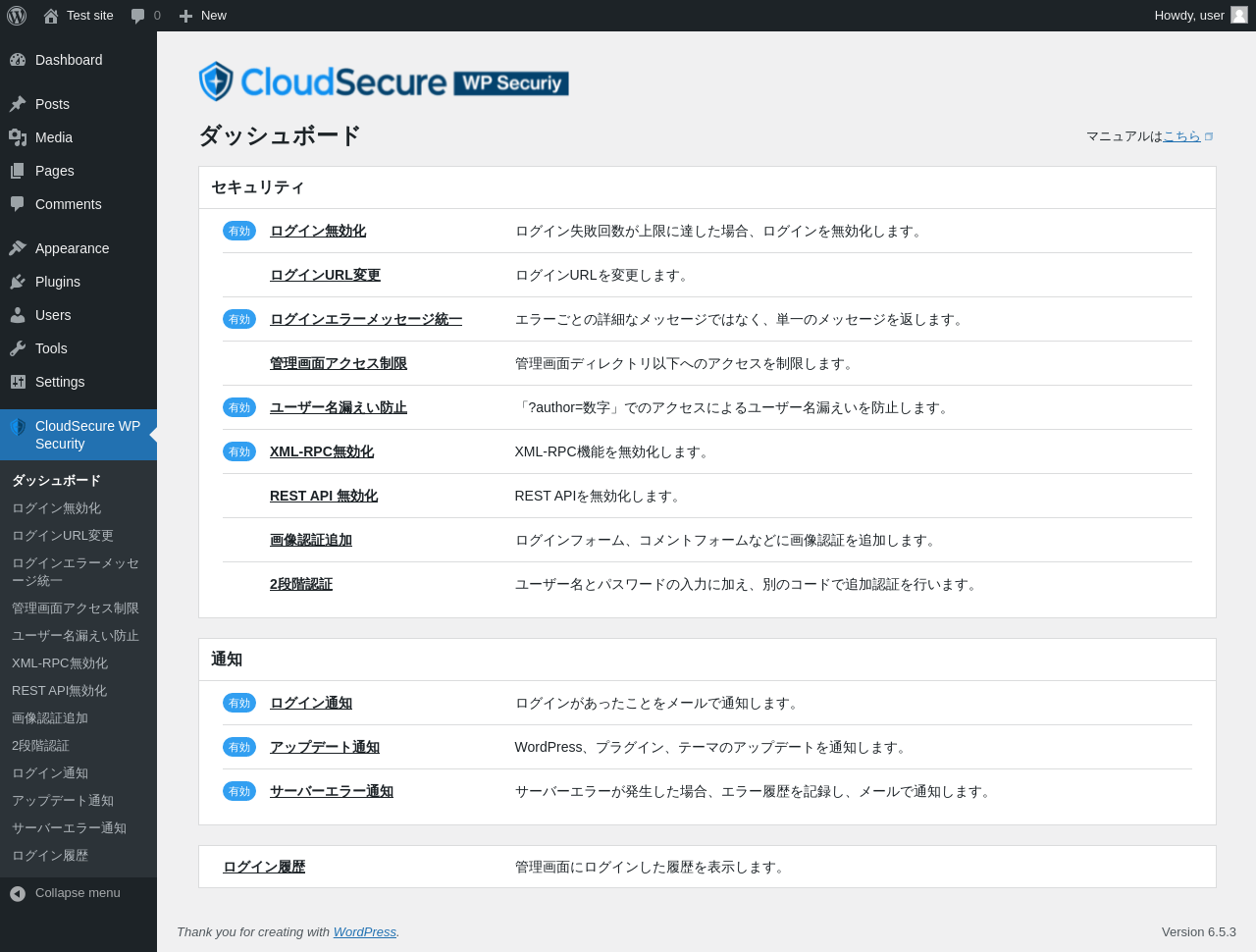Click the Tools wrench icon

coord(18,348)
